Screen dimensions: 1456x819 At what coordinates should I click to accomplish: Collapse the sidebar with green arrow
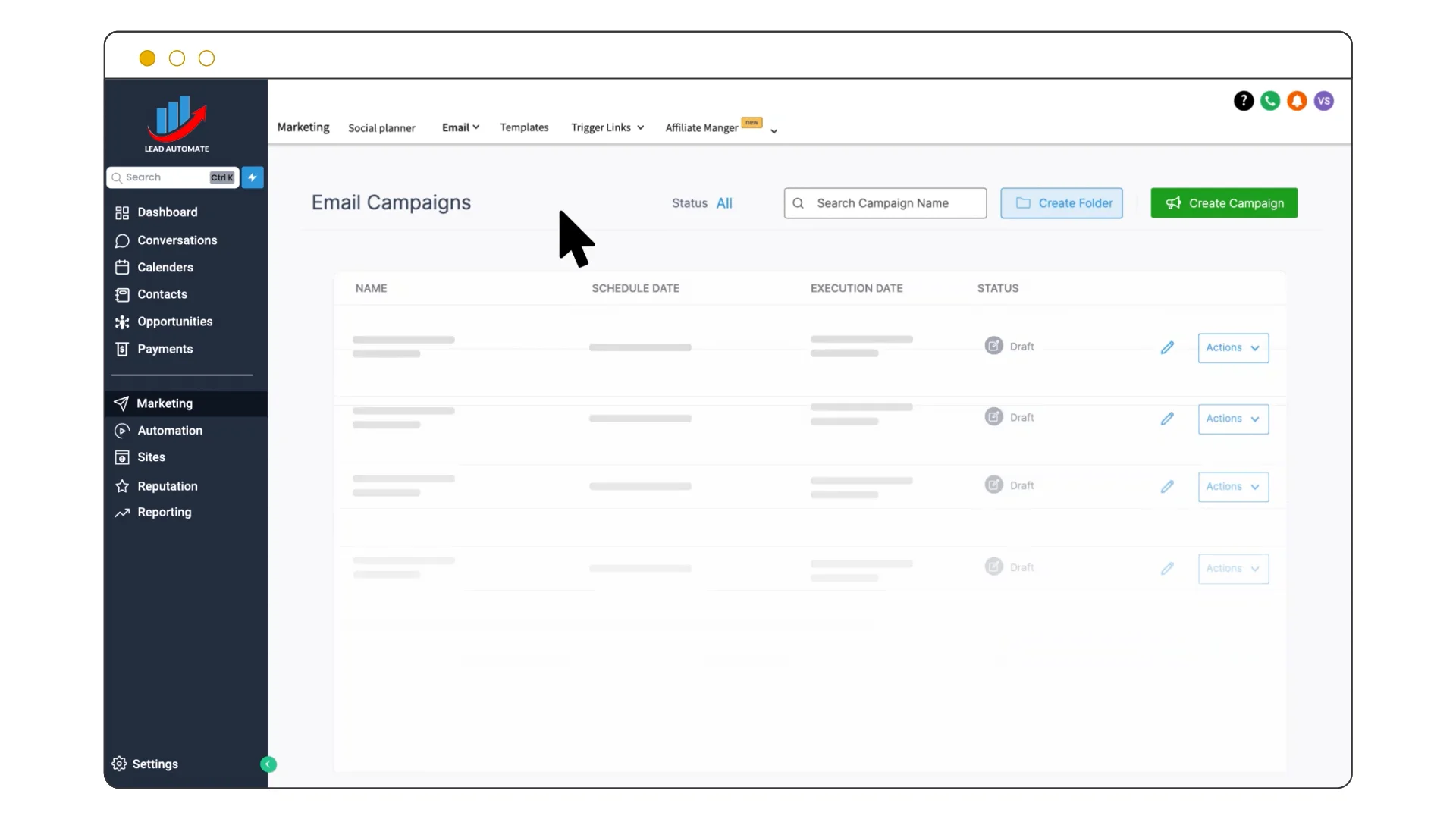pyautogui.click(x=268, y=764)
